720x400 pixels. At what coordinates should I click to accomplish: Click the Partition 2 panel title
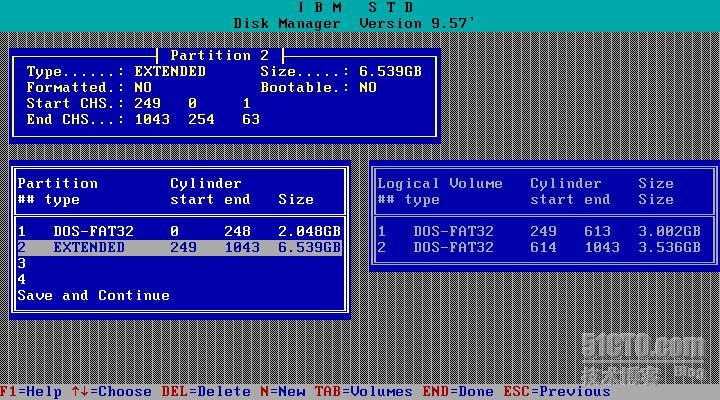[x=219, y=56]
